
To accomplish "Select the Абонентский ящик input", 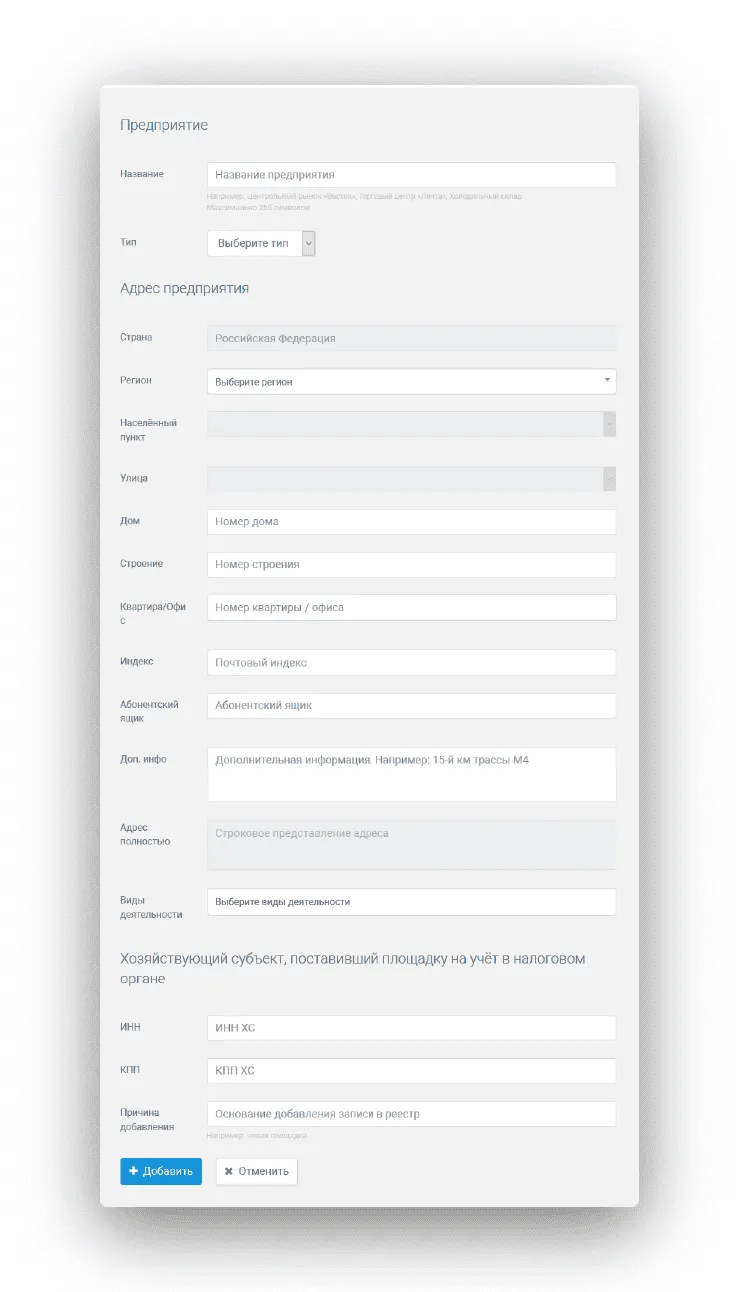I will coord(411,706).
